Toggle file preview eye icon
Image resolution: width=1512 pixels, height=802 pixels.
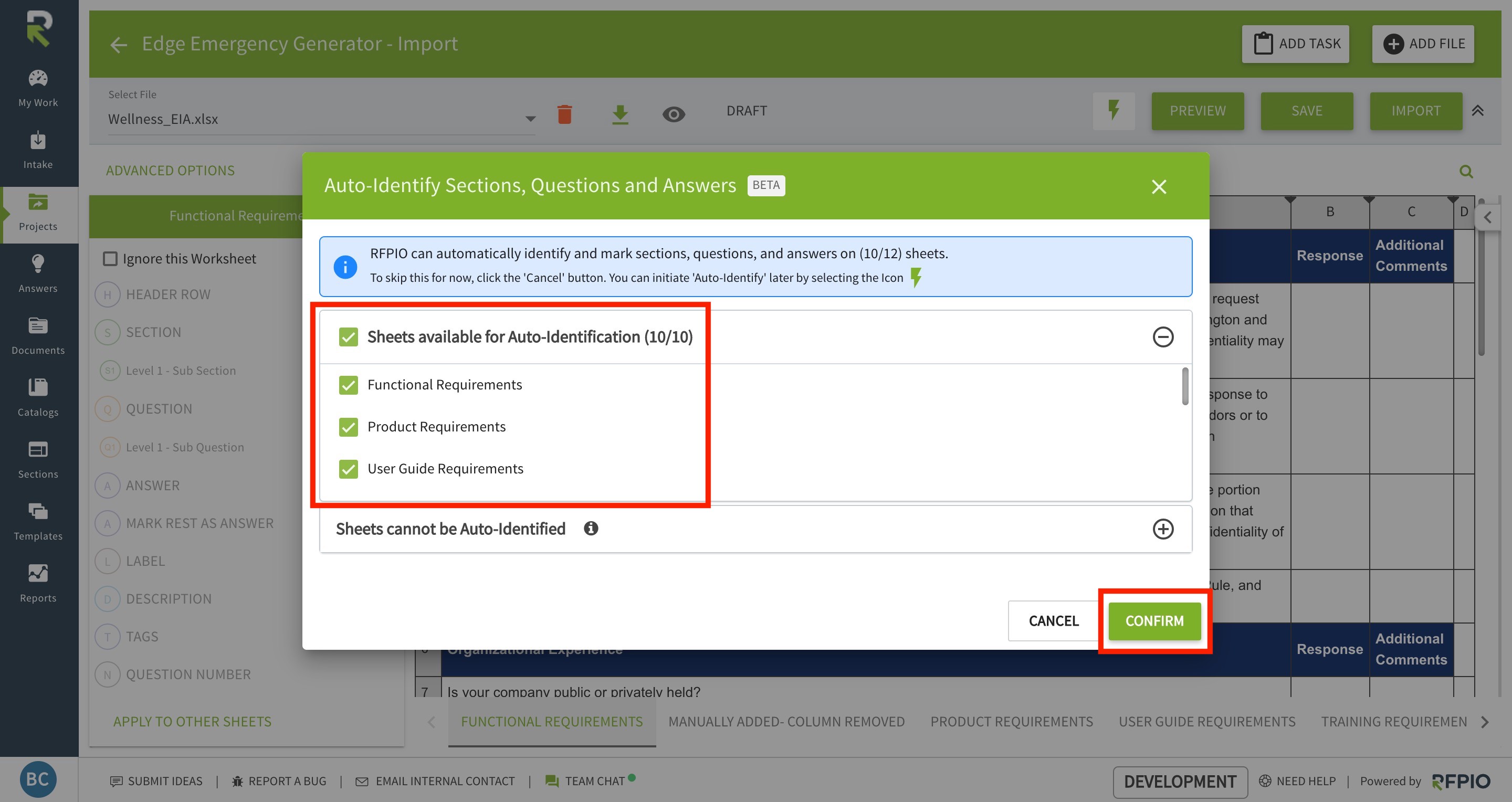tap(673, 114)
